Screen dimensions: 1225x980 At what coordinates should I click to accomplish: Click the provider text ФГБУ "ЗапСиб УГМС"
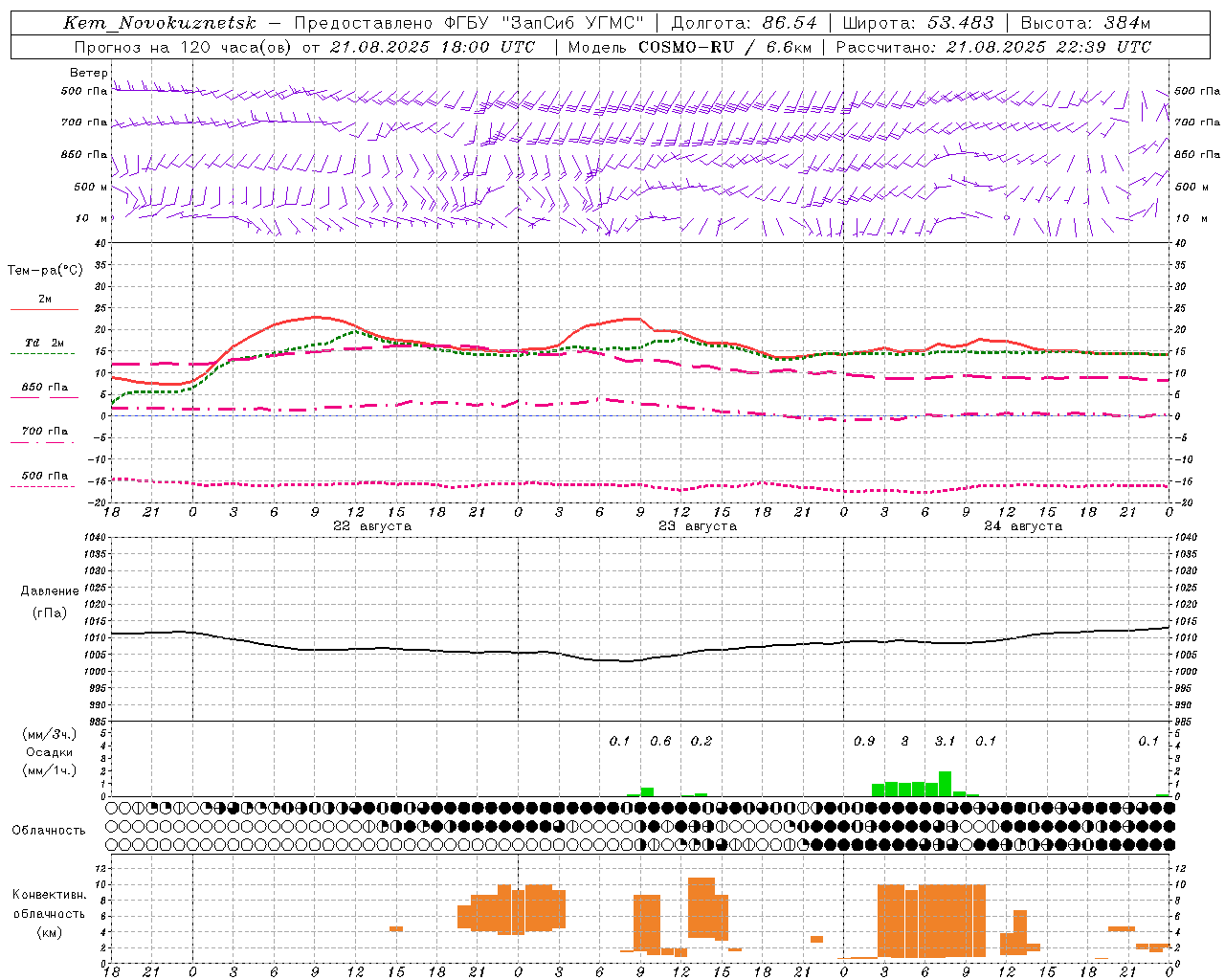pos(545,23)
